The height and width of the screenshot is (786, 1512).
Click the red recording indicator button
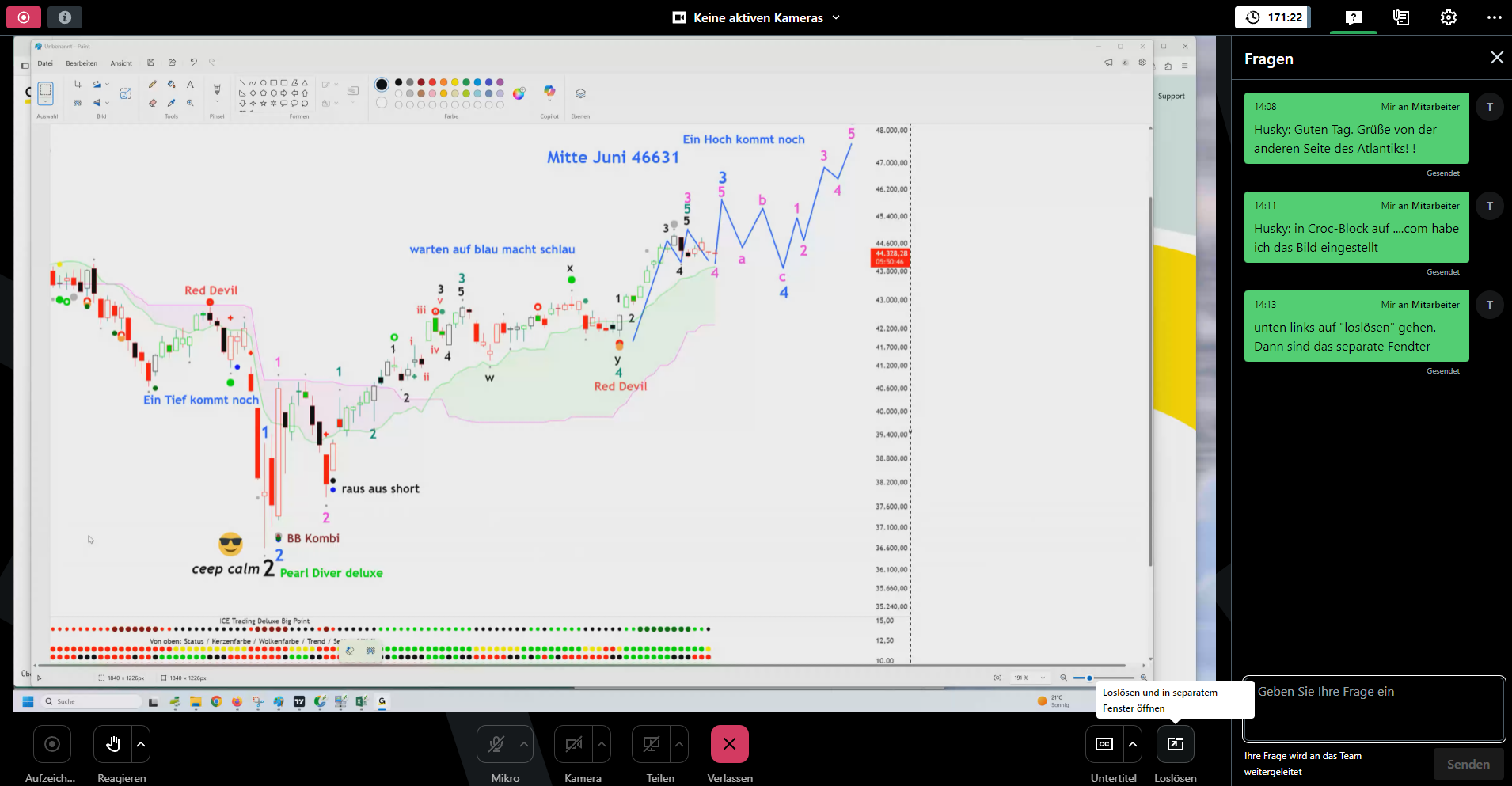pos(24,17)
